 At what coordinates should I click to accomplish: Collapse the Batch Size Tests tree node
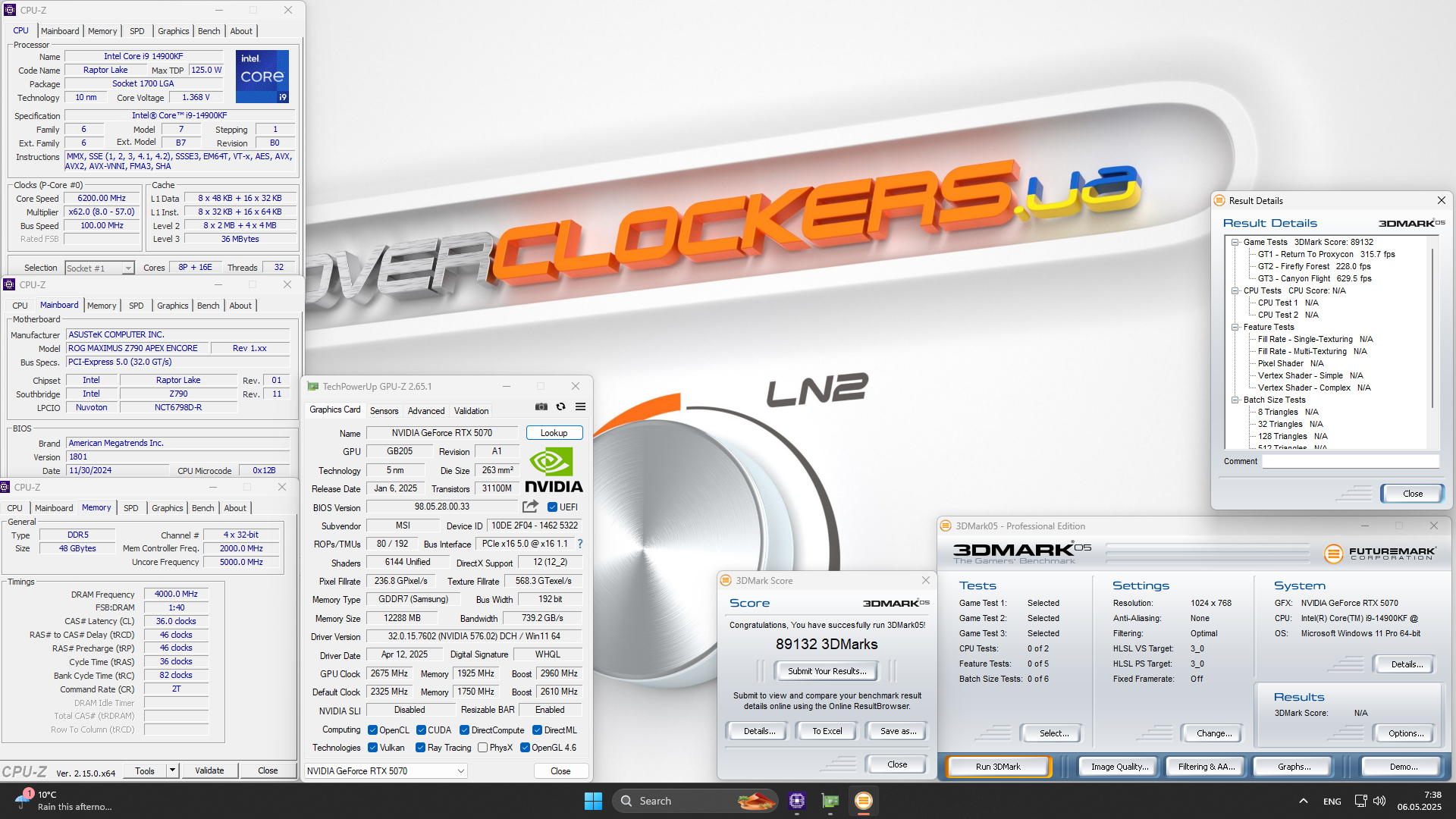1235,400
